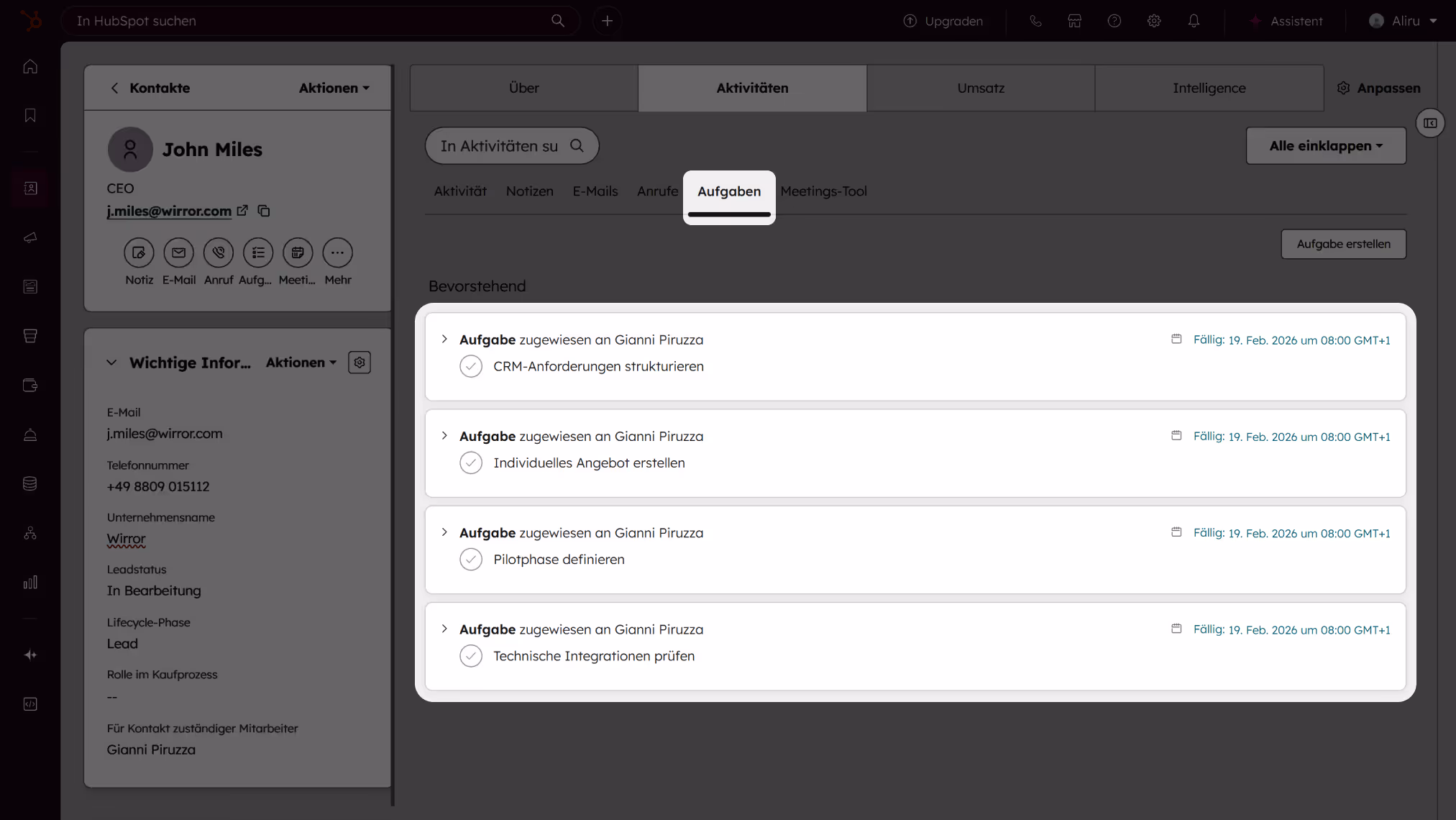Open notifications bell in top bar
The width and height of the screenshot is (1456, 820).
[1194, 21]
